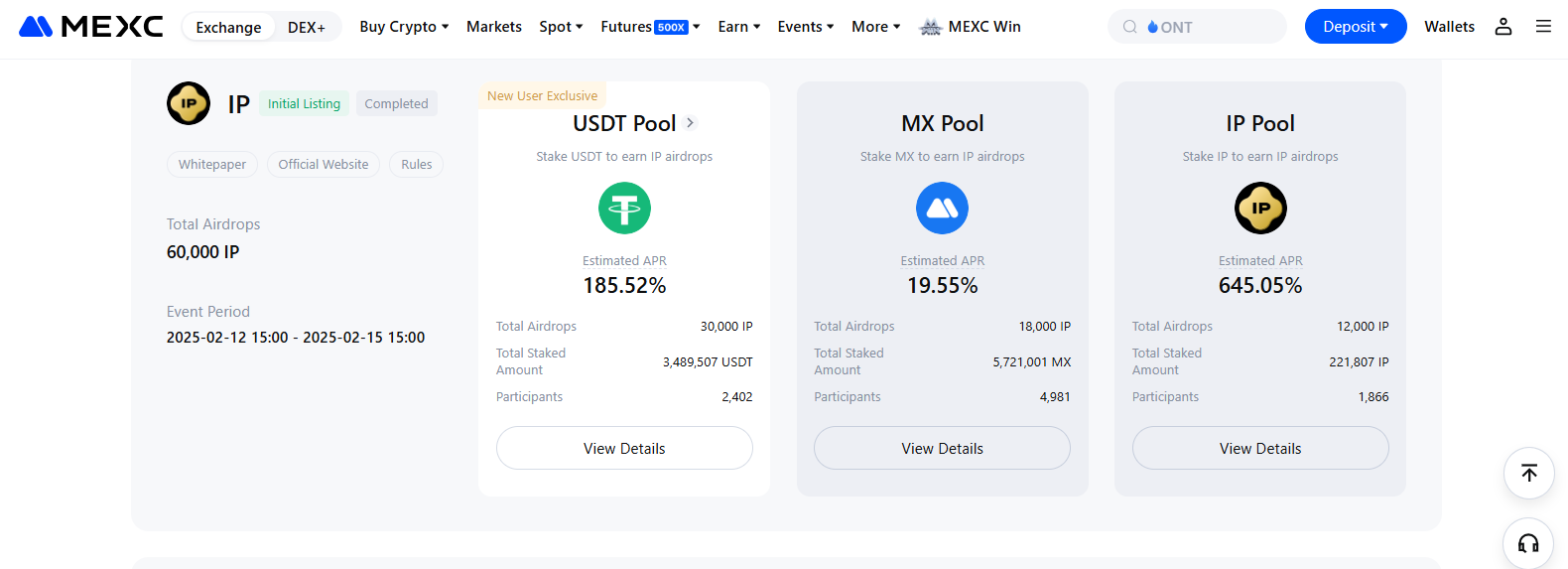Click the MEXC Win icon

pos(930,27)
